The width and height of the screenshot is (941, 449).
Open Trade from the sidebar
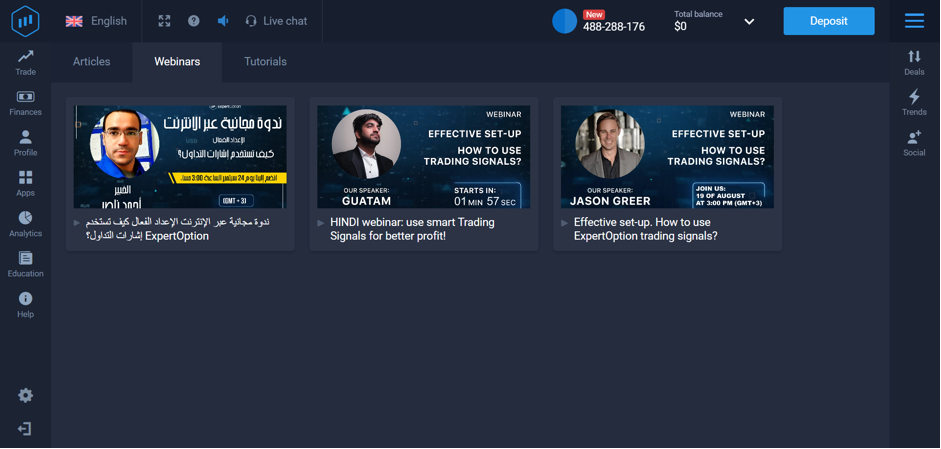coord(25,62)
